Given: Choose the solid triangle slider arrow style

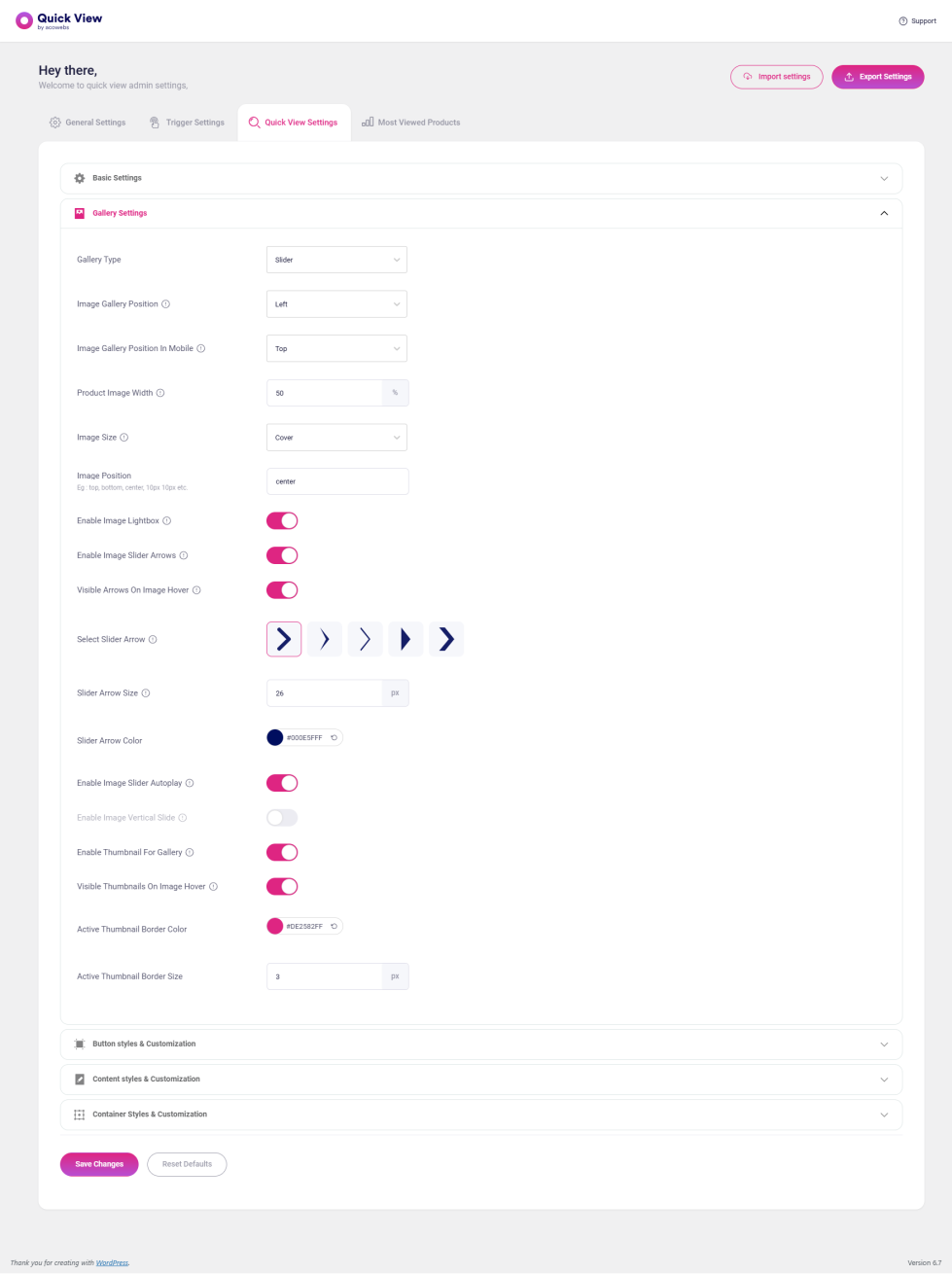Looking at the screenshot, I should pyautogui.click(x=405, y=639).
